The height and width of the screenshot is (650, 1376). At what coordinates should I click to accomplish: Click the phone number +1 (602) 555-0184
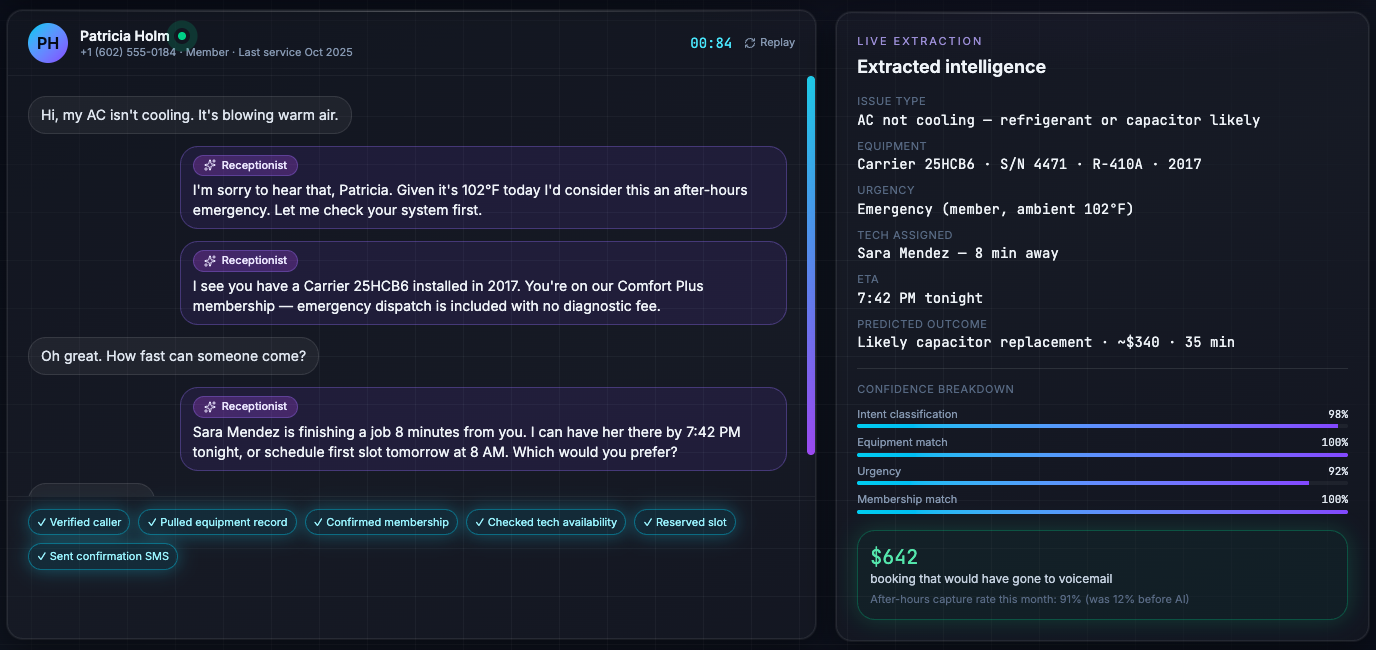click(128, 52)
